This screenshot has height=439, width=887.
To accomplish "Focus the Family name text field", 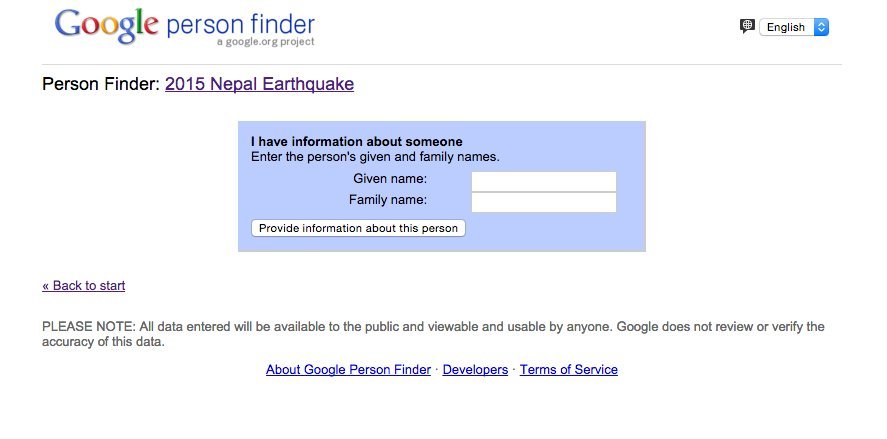I will tap(544, 203).
